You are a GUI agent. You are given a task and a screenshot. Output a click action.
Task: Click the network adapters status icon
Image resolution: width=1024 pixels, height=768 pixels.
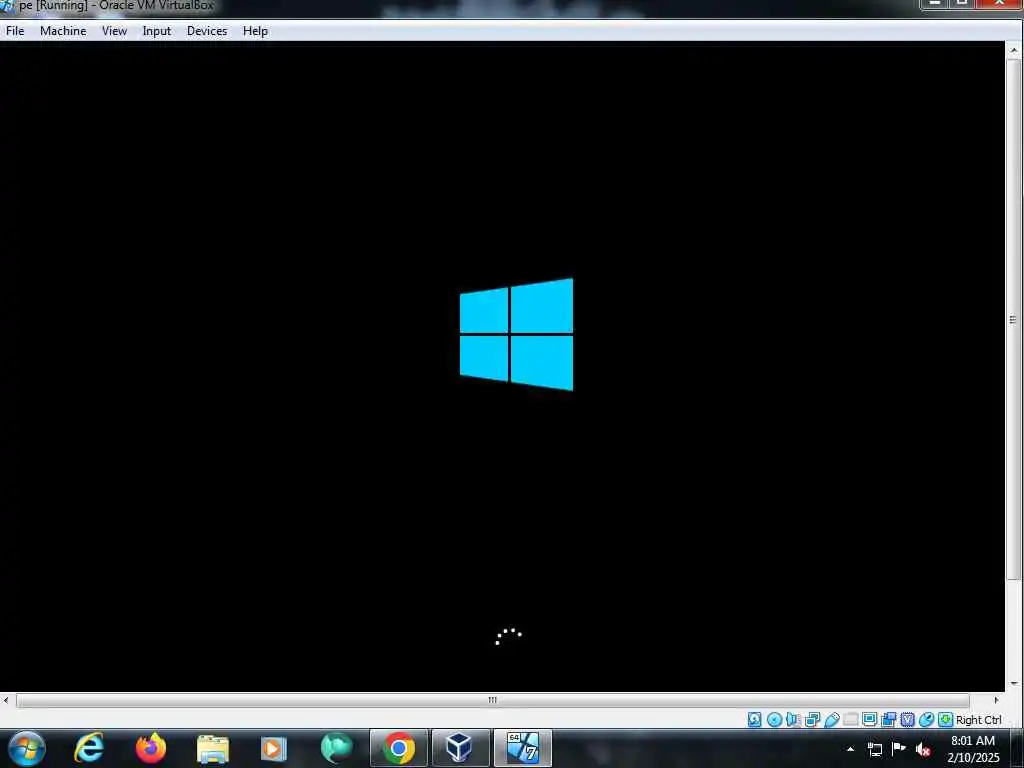tap(812, 720)
